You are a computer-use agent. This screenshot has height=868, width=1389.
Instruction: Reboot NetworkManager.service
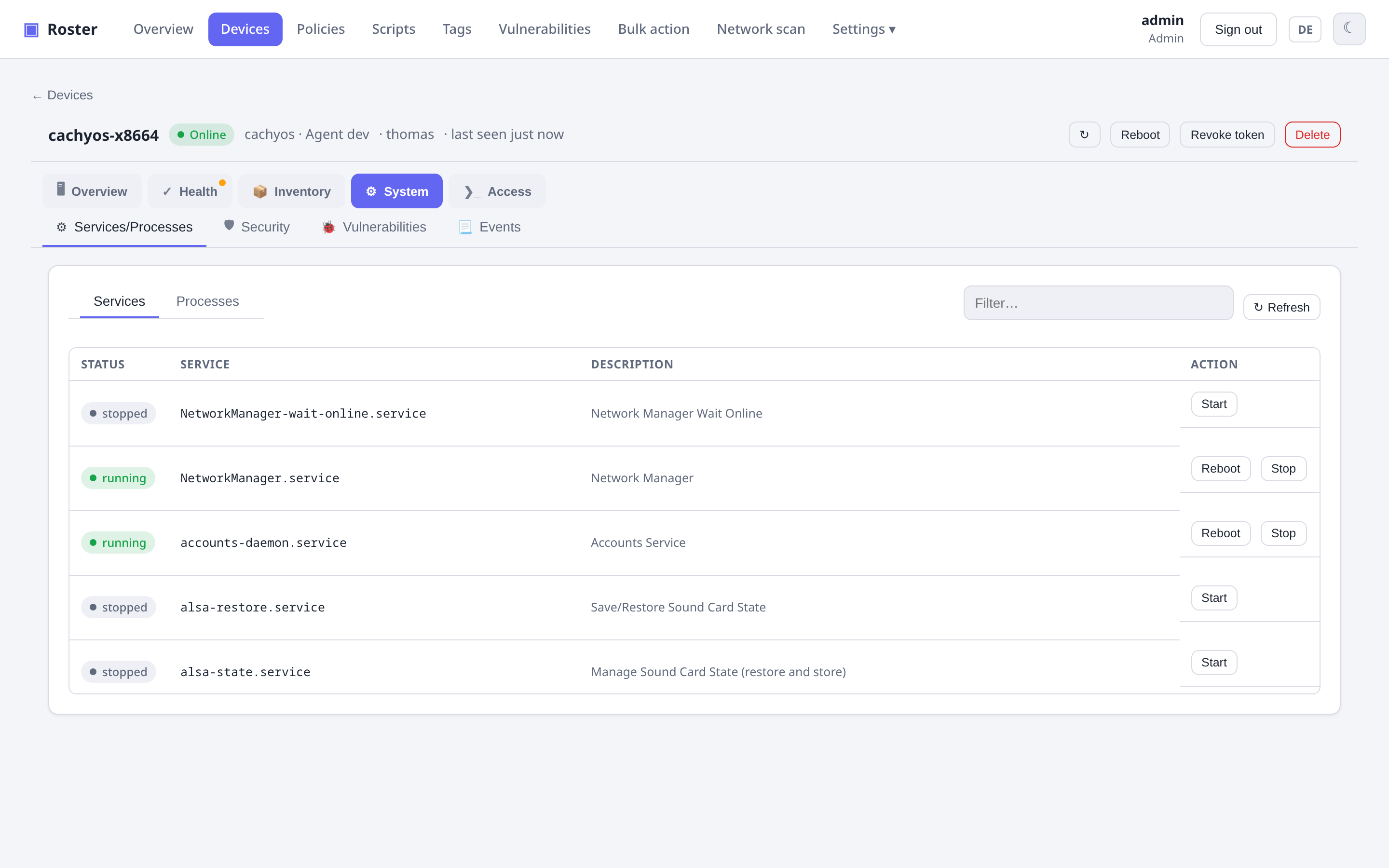[1221, 469]
